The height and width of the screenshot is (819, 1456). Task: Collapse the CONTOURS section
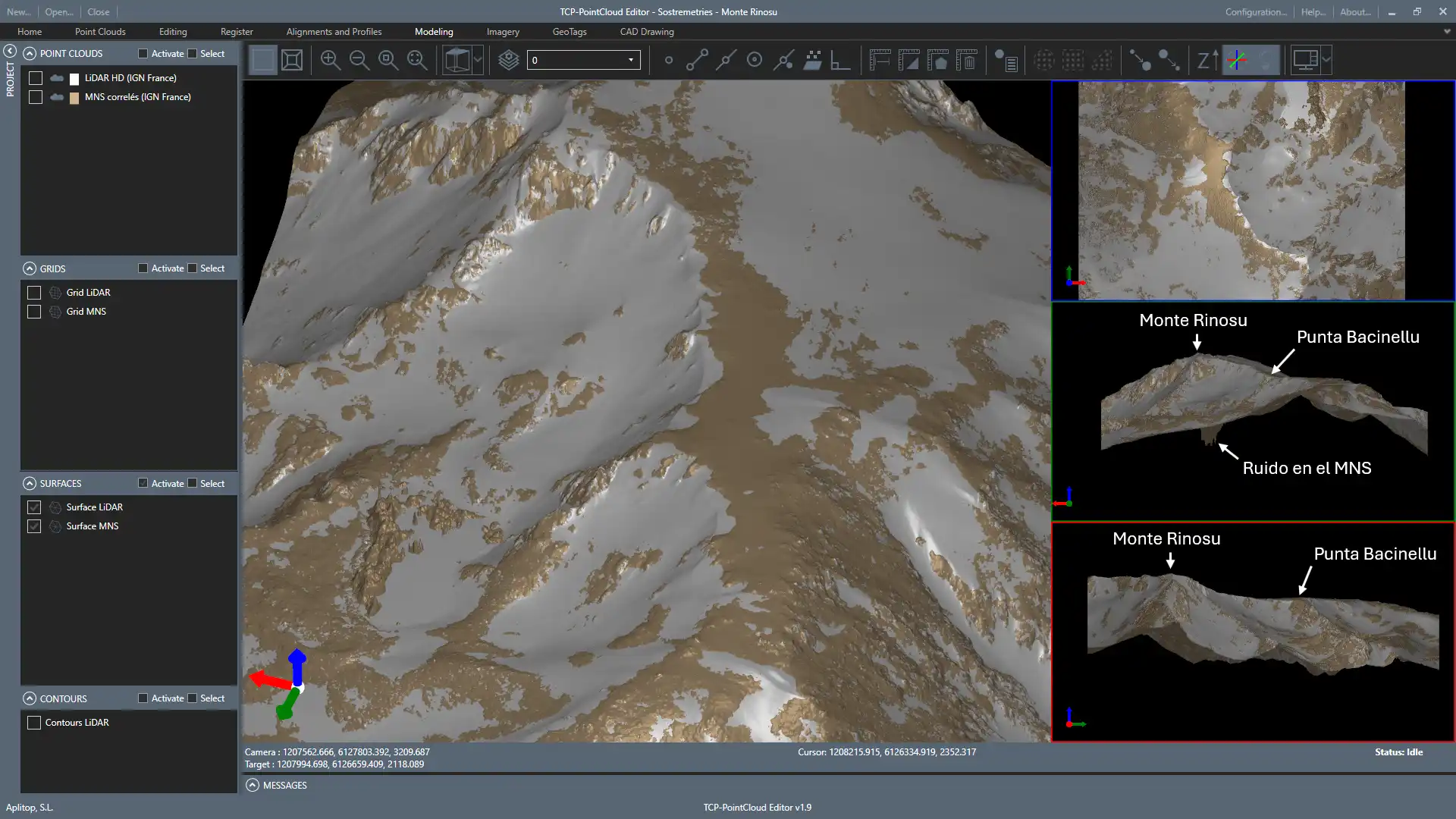tap(30, 698)
